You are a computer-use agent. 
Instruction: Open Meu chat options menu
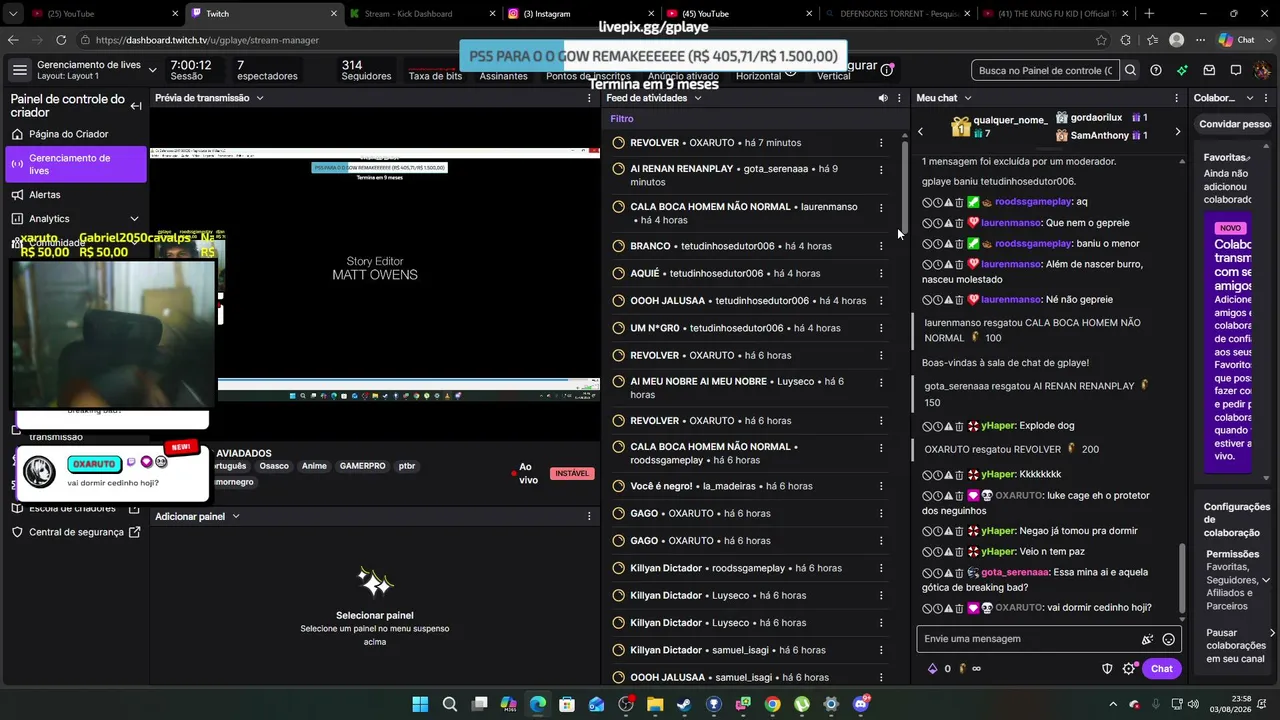(x=1177, y=98)
